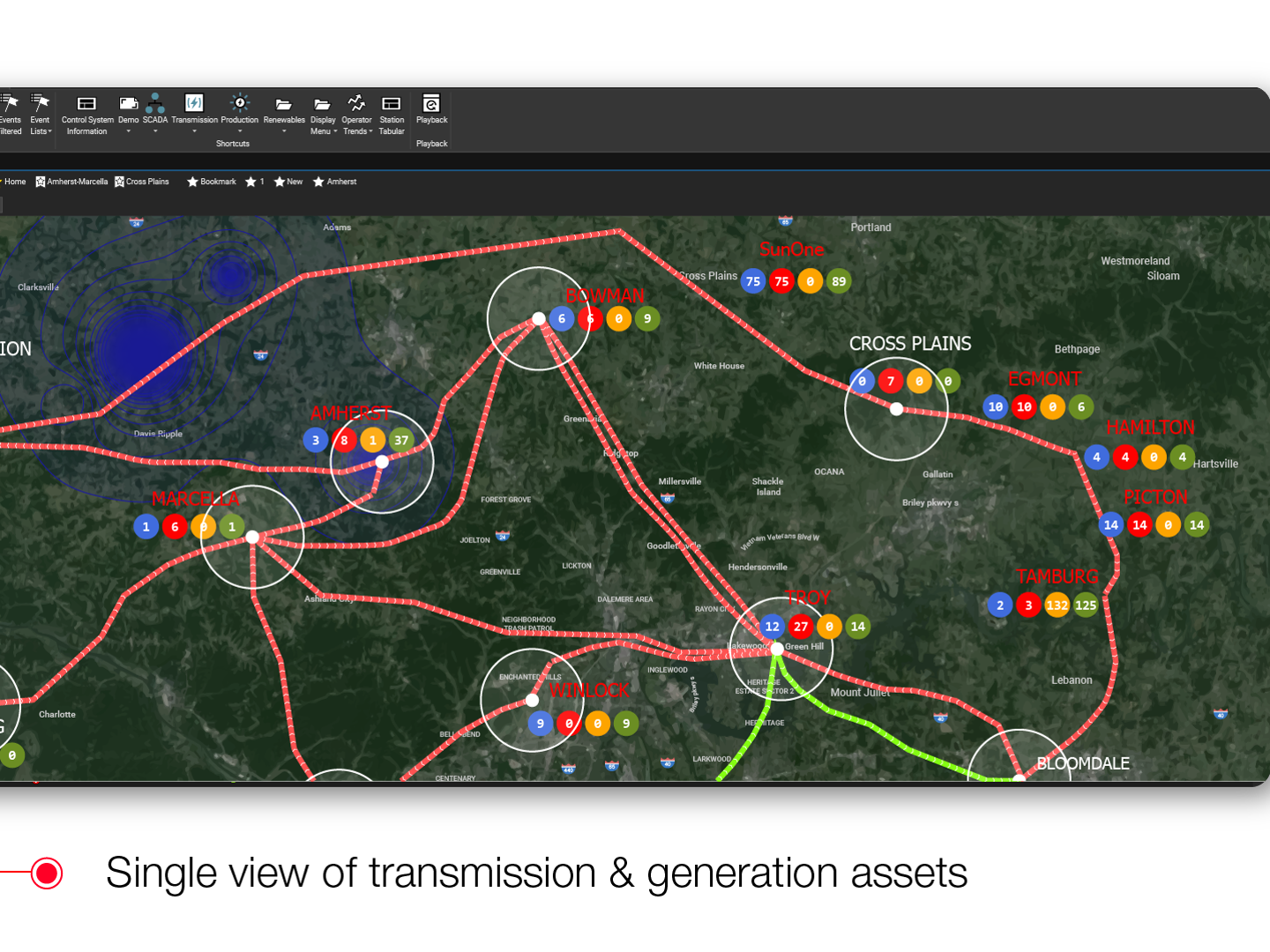Switch to the Cross Plains view

[x=141, y=182]
